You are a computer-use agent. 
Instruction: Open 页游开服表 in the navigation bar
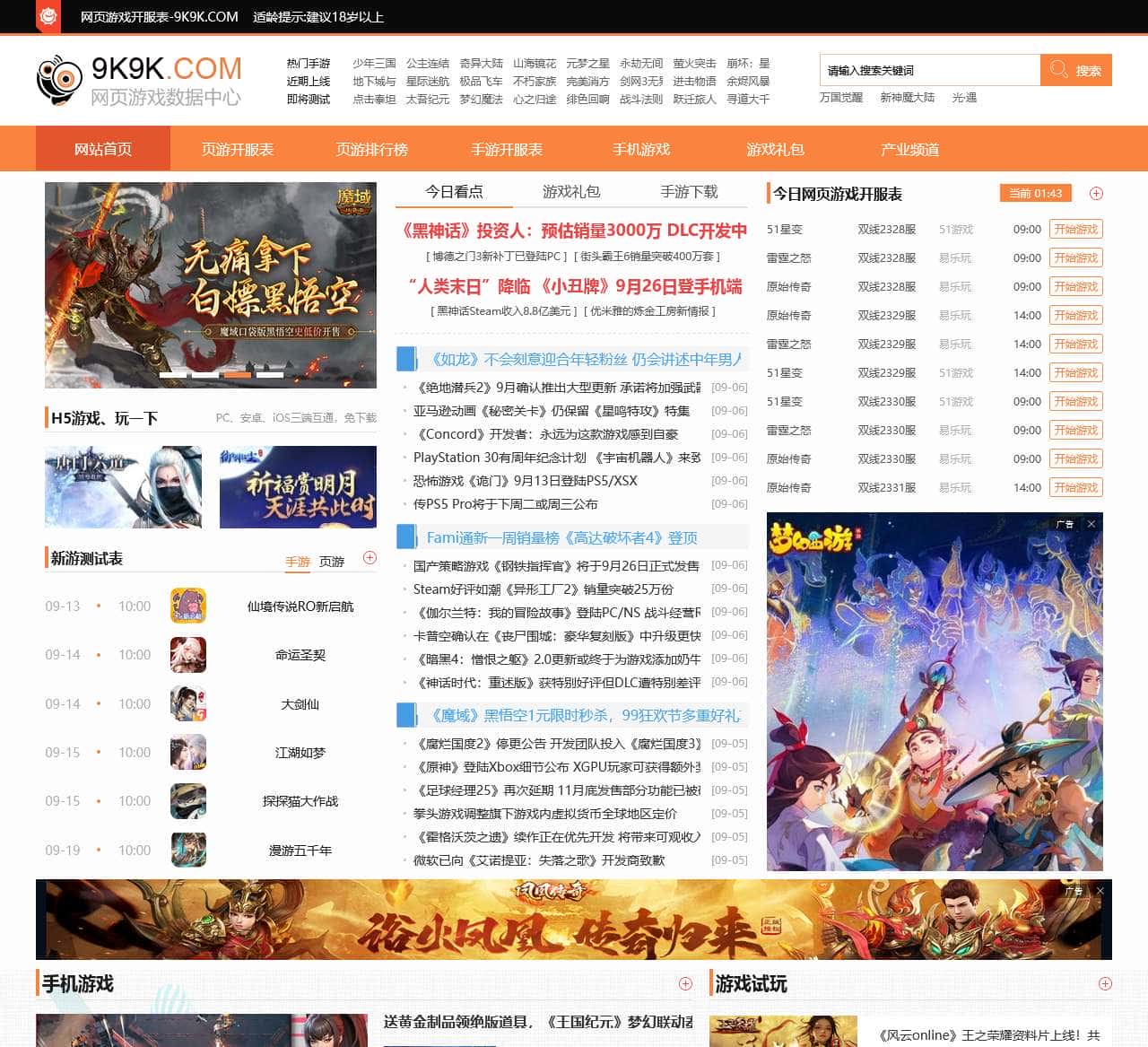coord(238,149)
